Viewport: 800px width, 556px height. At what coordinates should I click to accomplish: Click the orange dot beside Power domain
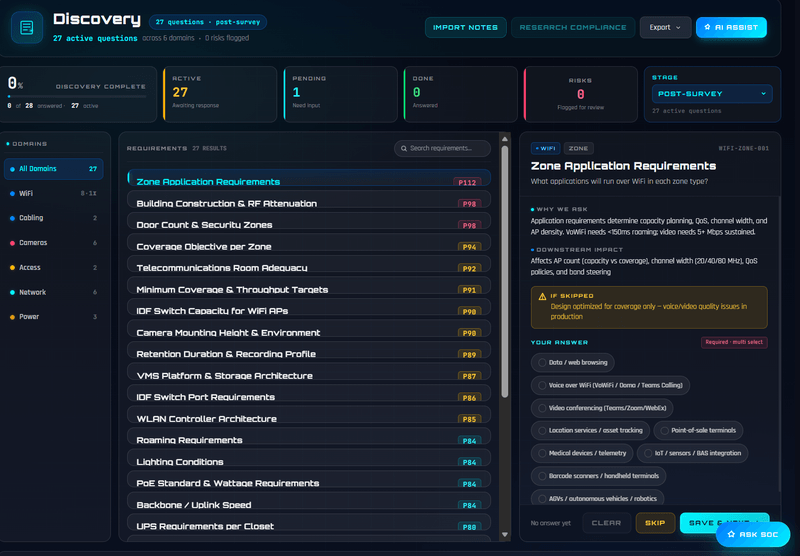point(12,317)
